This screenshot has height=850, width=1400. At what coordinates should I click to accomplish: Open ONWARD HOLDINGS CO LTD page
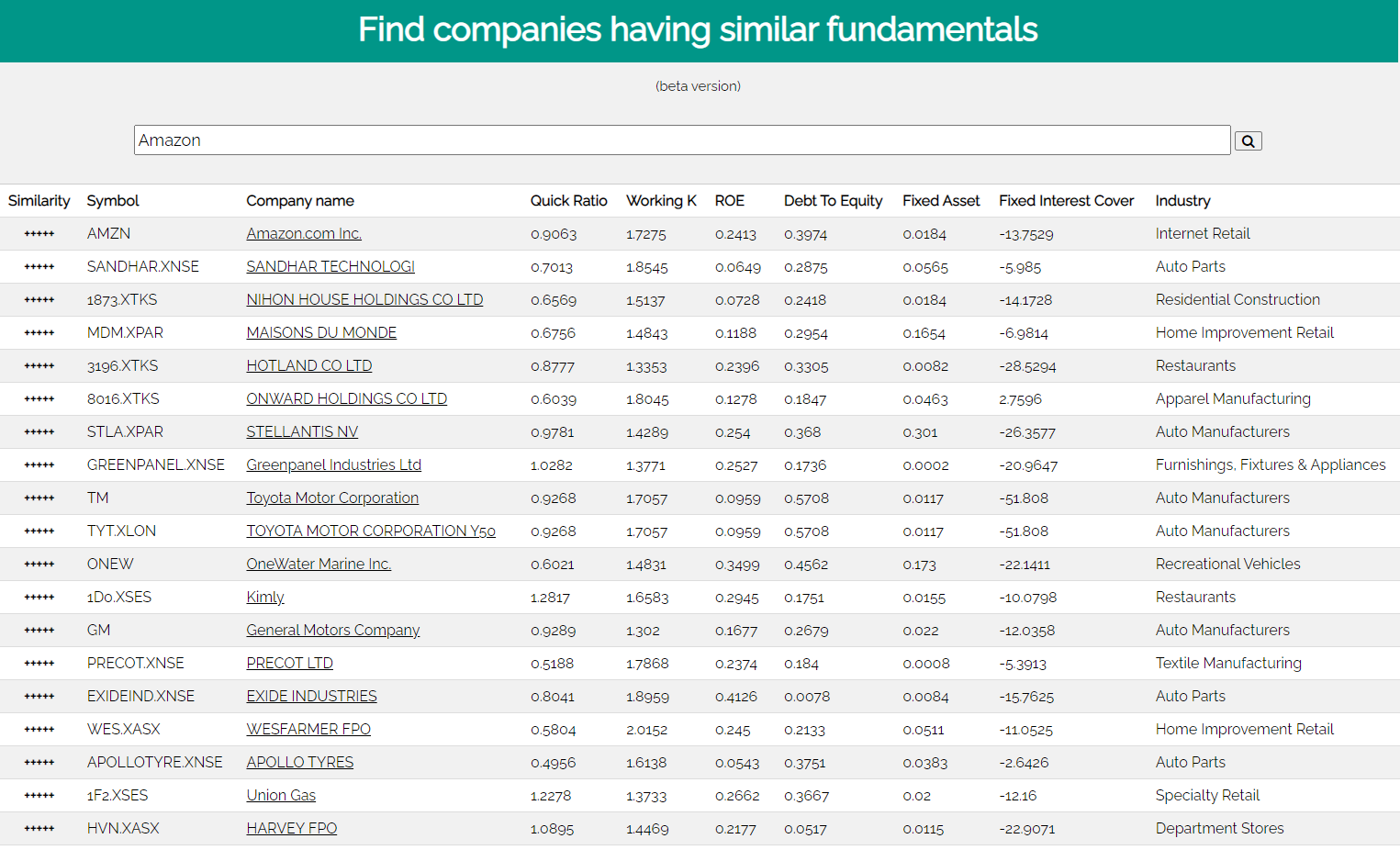click(x=346, y=399)
